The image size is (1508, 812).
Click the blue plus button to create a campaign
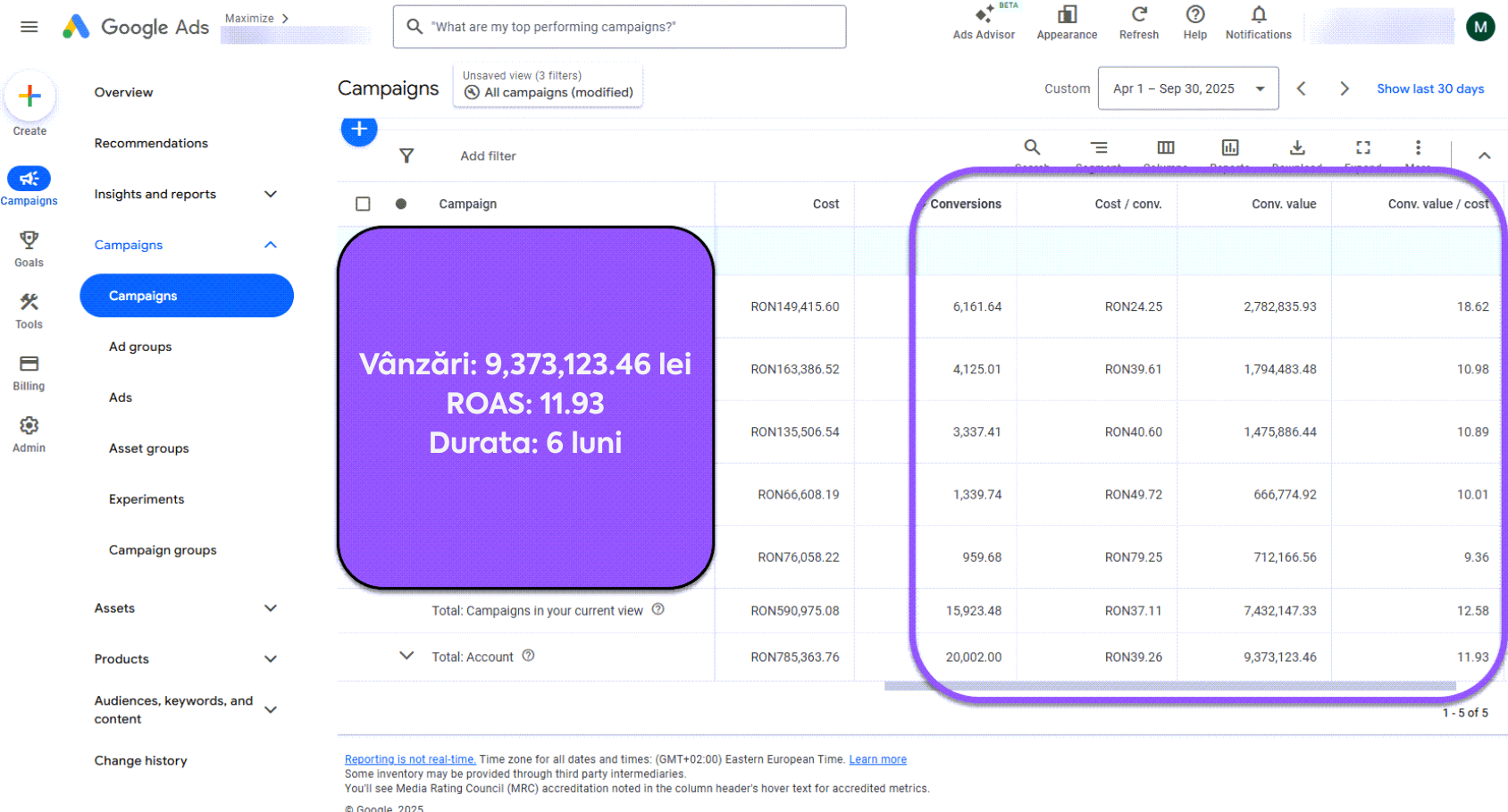(358, 130)
